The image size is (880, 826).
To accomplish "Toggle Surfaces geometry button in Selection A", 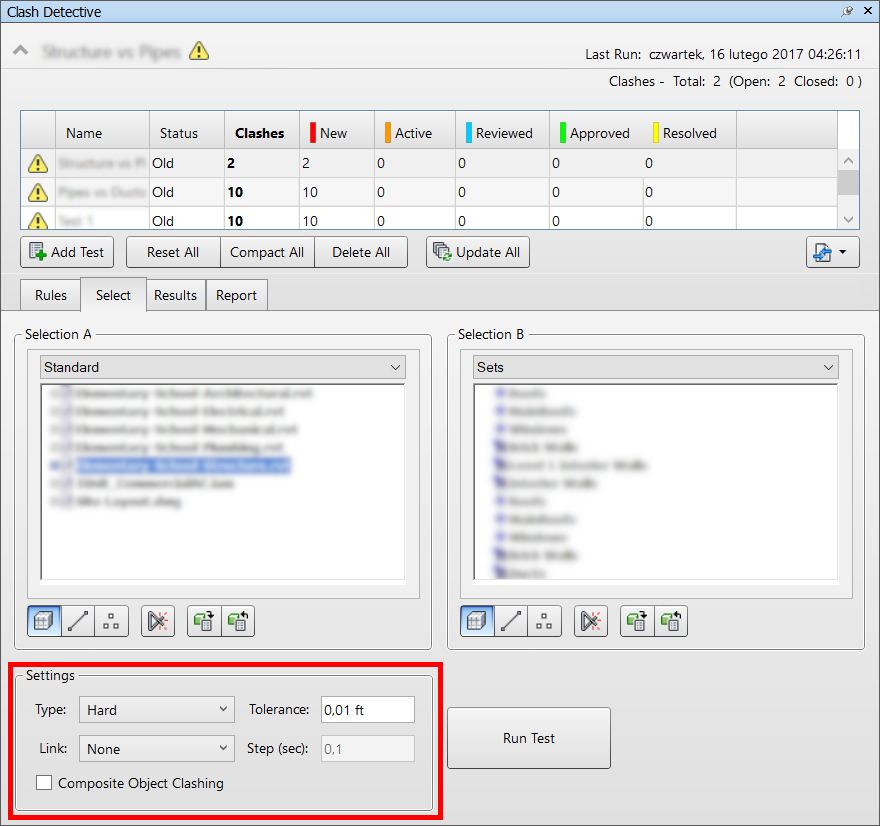I will click(45, 621).
